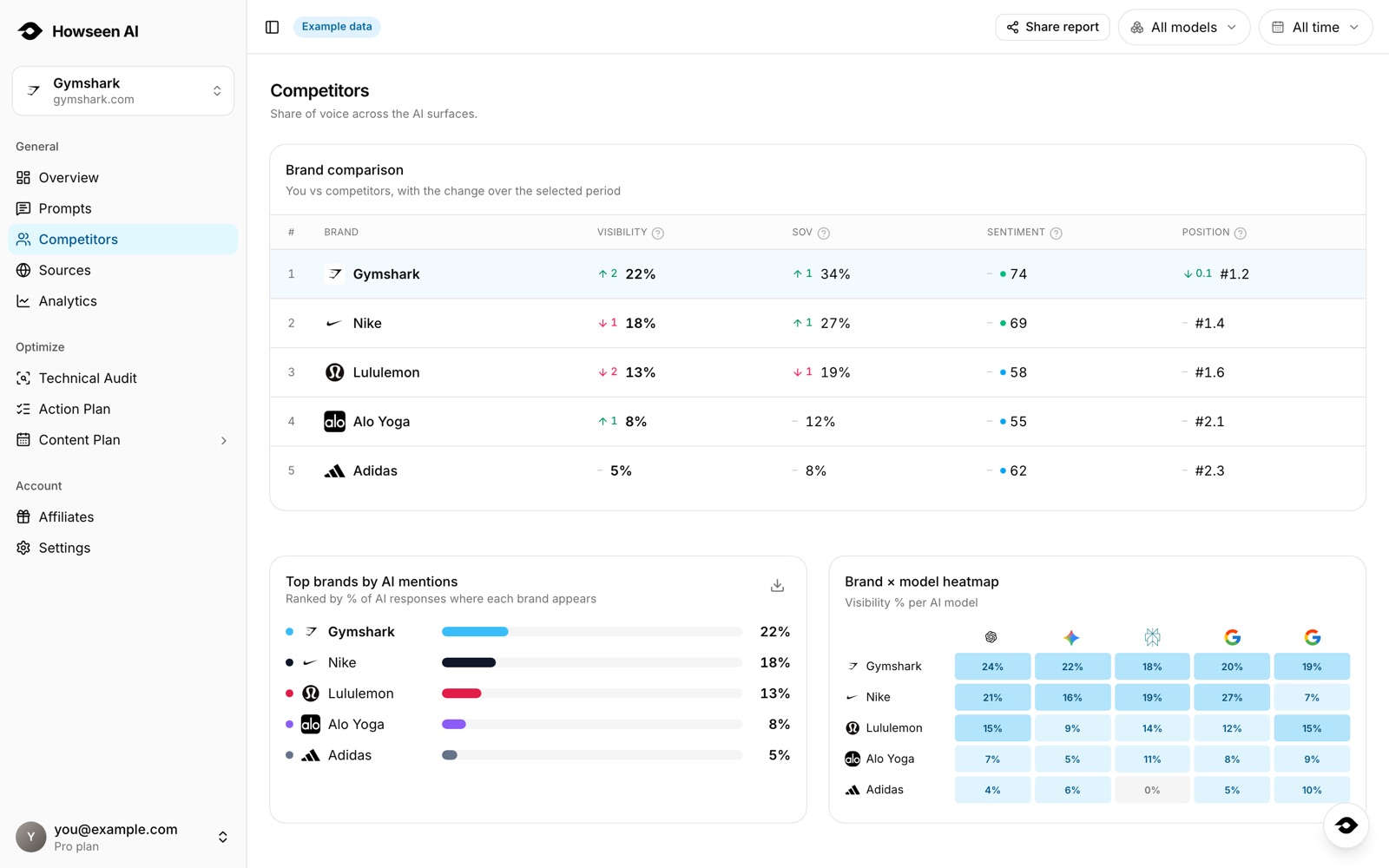The height and width of the screenshot is (868, 1389).
Task: Toggle the sidebar collapse icon
Action: (272, 27)
